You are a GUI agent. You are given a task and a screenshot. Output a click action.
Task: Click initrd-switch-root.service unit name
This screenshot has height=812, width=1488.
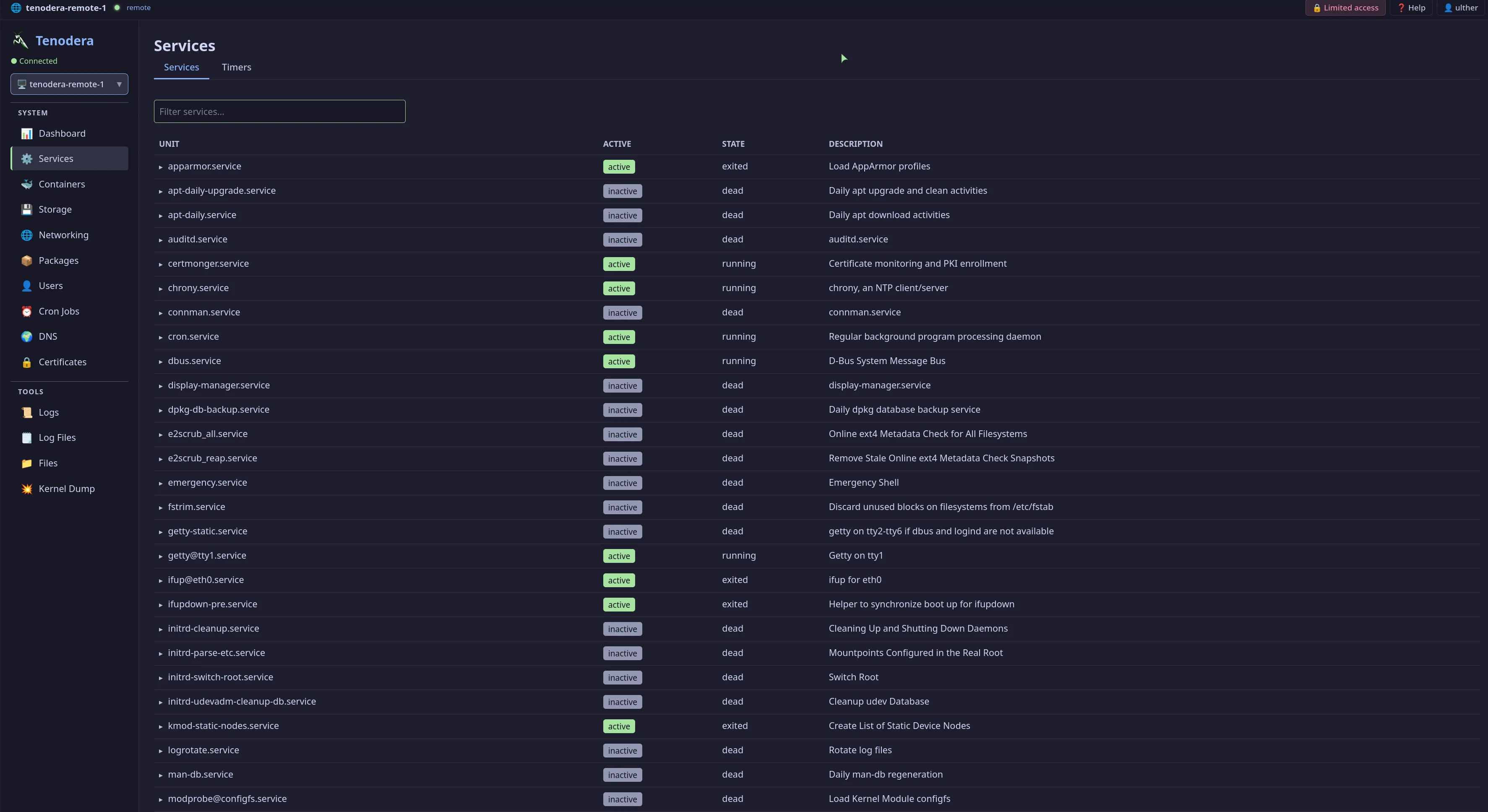coord(221,677)
